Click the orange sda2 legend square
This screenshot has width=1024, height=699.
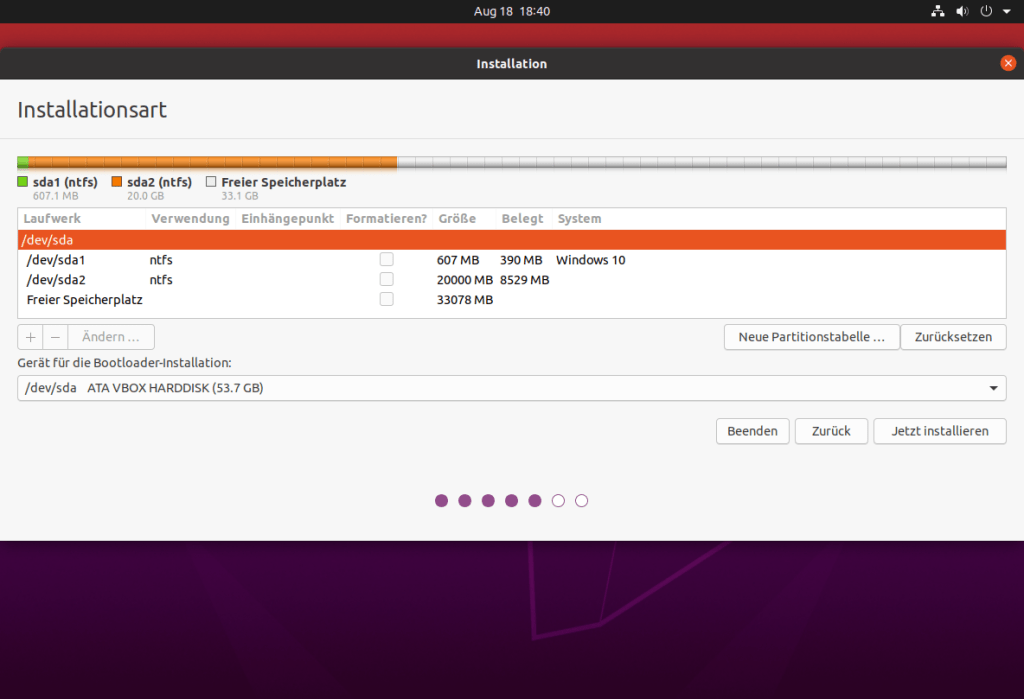[117, 182]
